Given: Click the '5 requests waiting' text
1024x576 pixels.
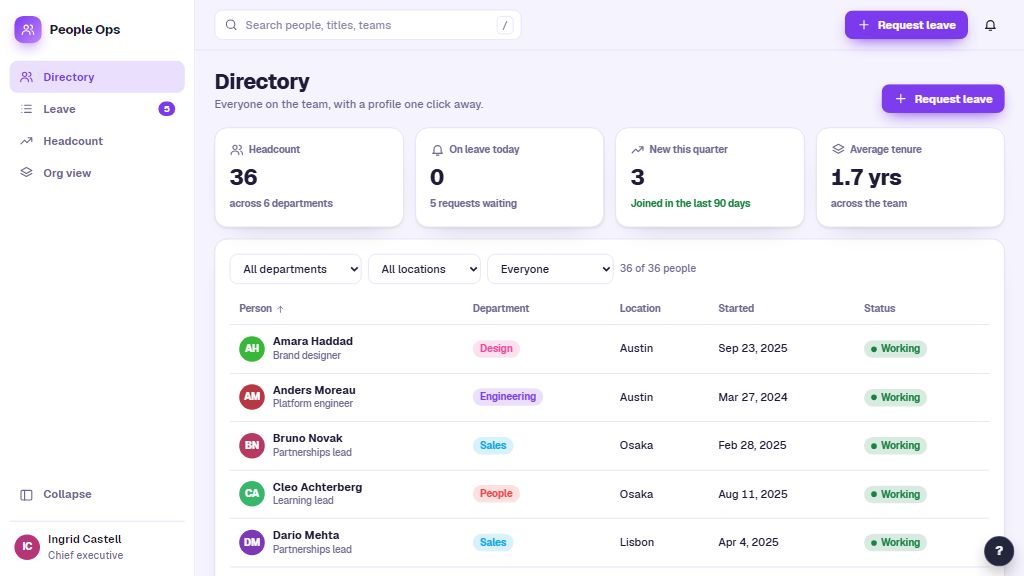Looking at the screenshot, I should [473, 203].
